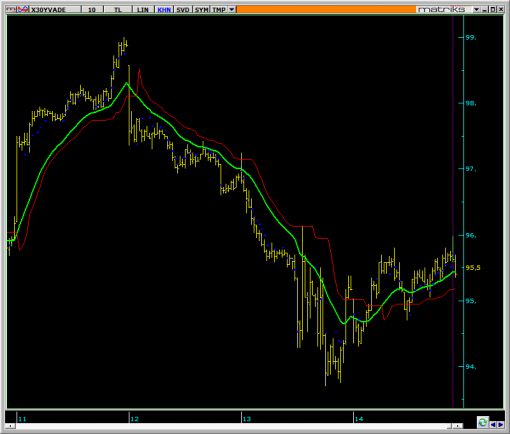Screen dimensions: 510x434
Task: Open the dropdown arrow after TMP
Action: 232,9
